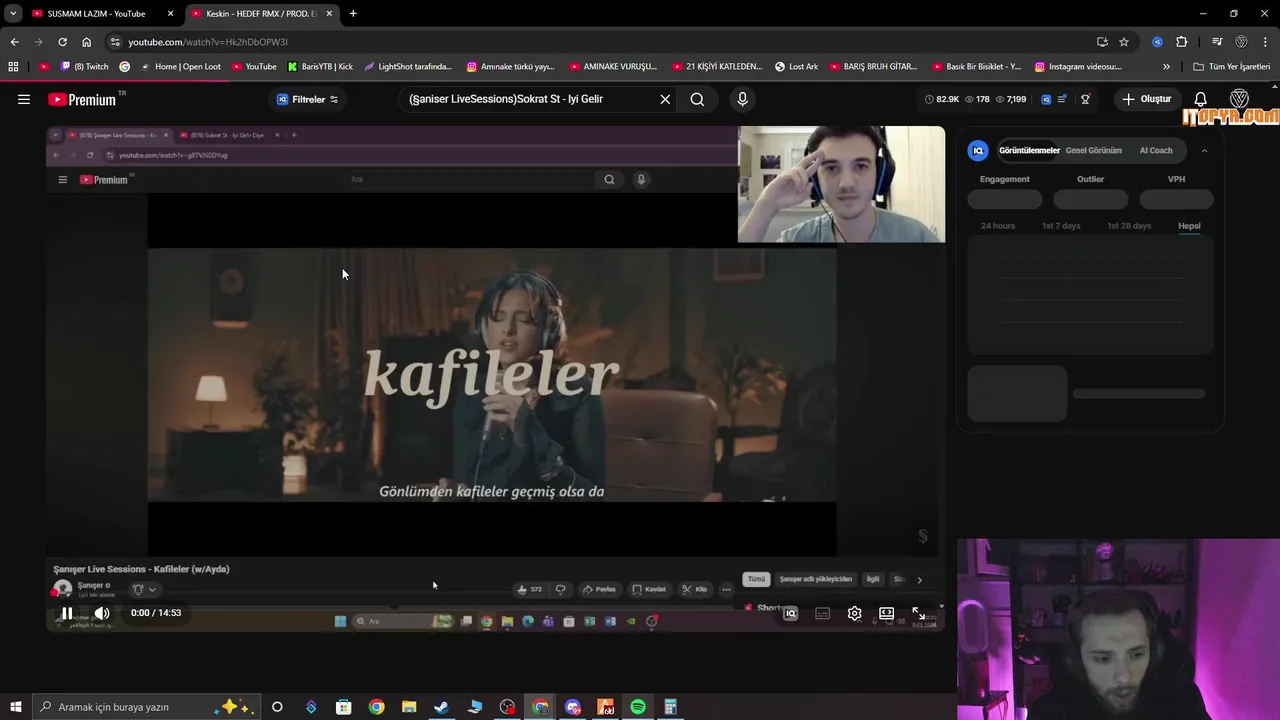Bookmark this page with the star icon
The width and height of the screenshot is (1280, 720).
1124,42
